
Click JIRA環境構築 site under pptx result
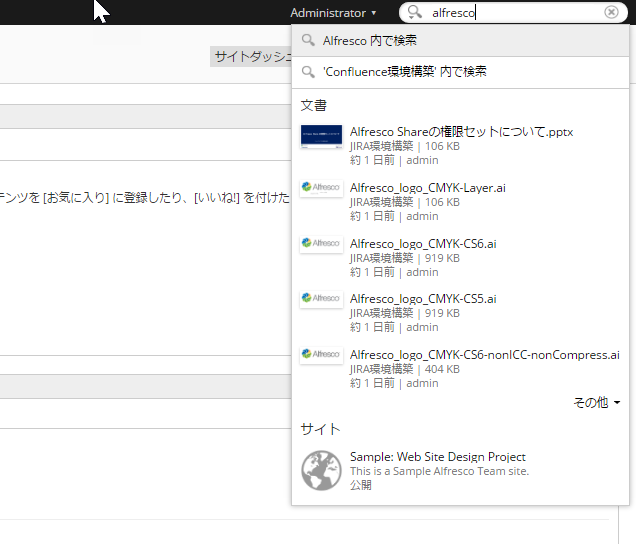pos(381,146)
